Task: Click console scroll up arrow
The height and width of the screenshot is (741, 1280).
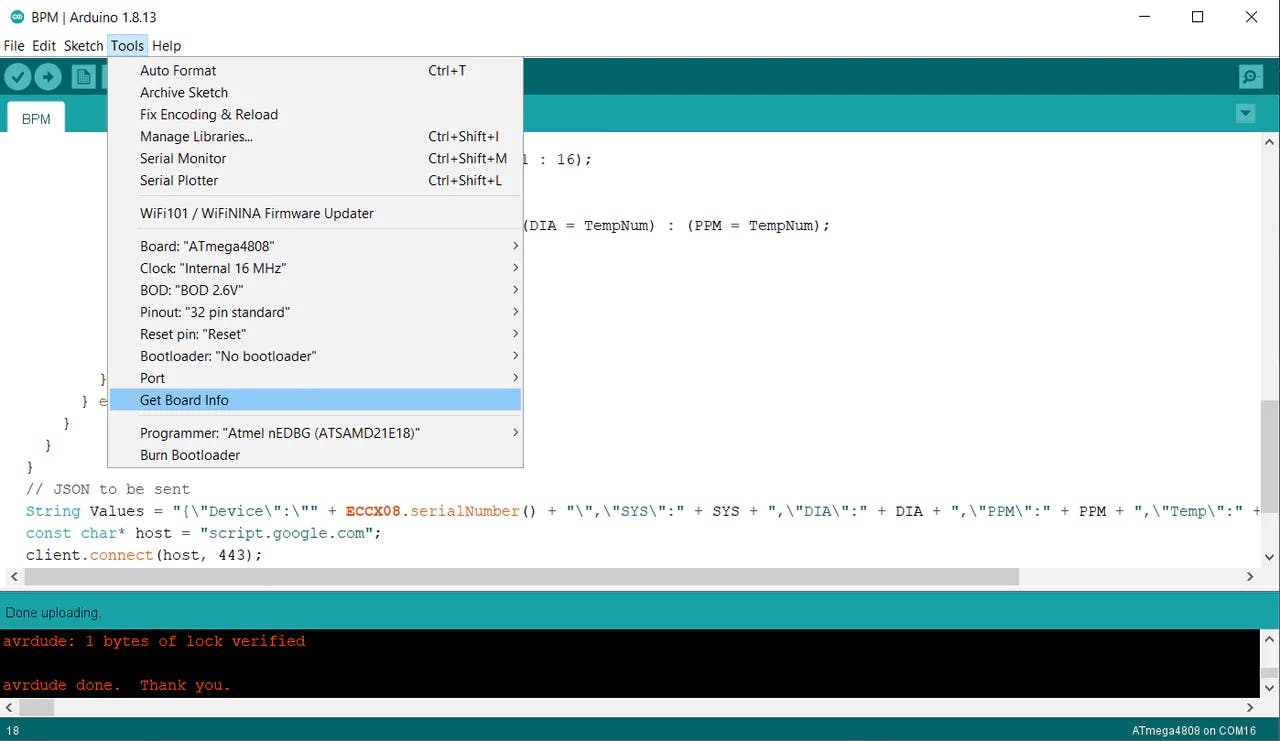Action: [1269, 639]
